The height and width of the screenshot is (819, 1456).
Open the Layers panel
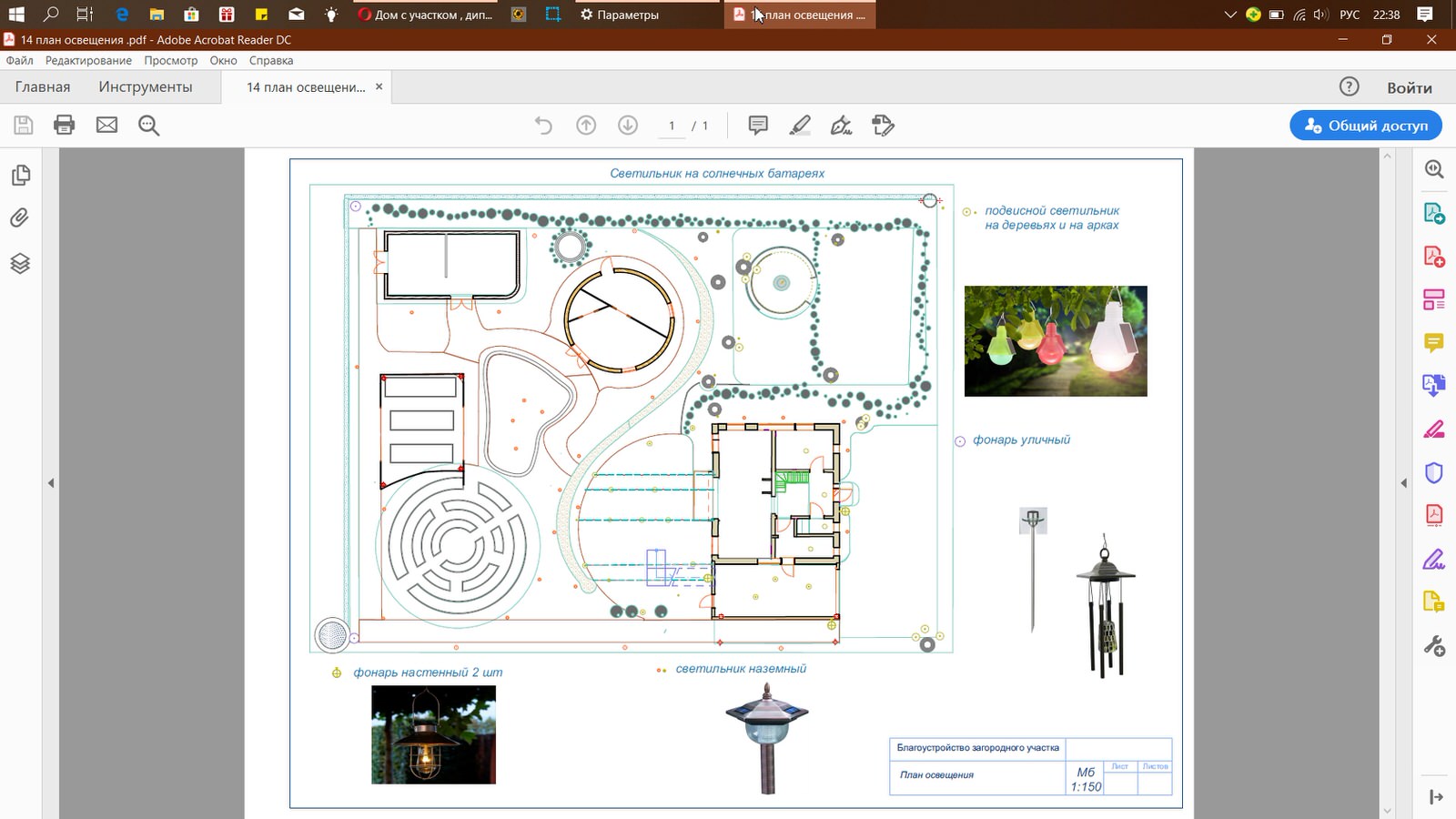[x=20, y=264]
